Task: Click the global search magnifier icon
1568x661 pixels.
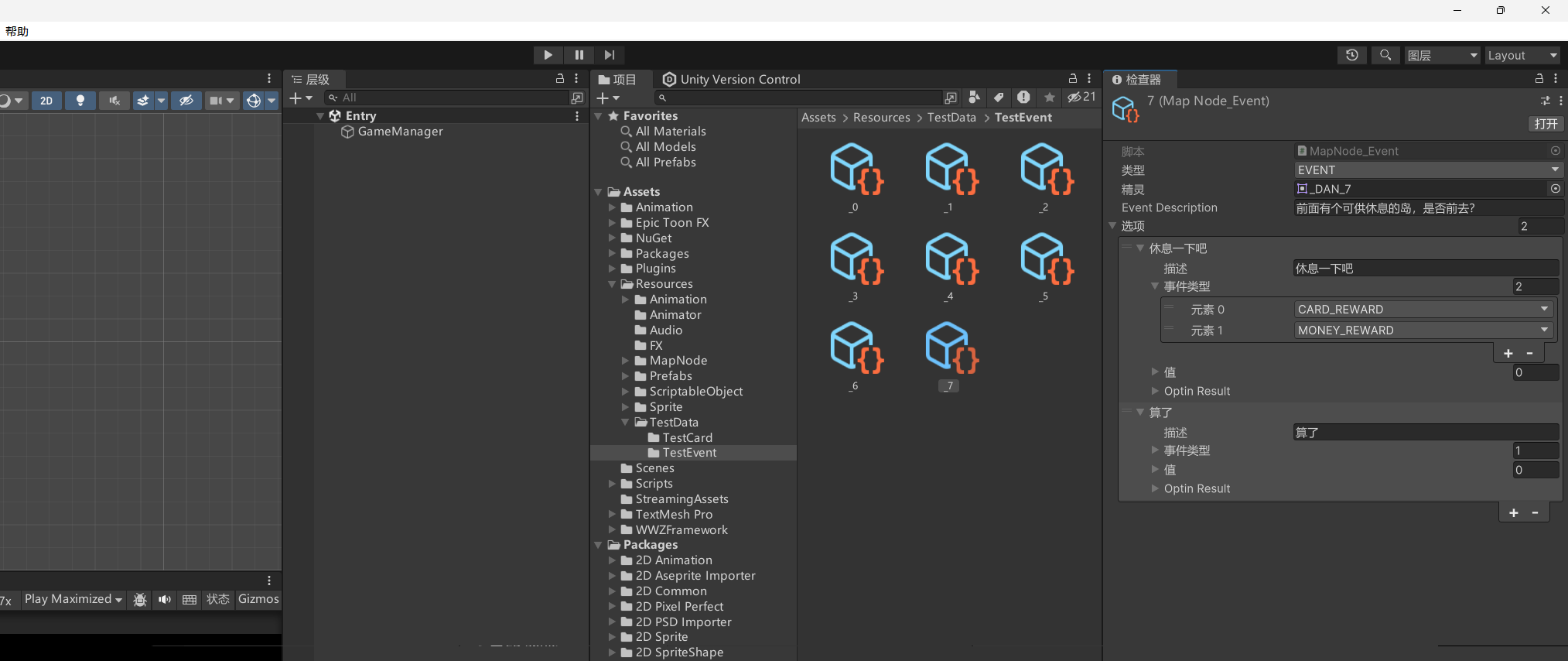Action: [1385, 55]
